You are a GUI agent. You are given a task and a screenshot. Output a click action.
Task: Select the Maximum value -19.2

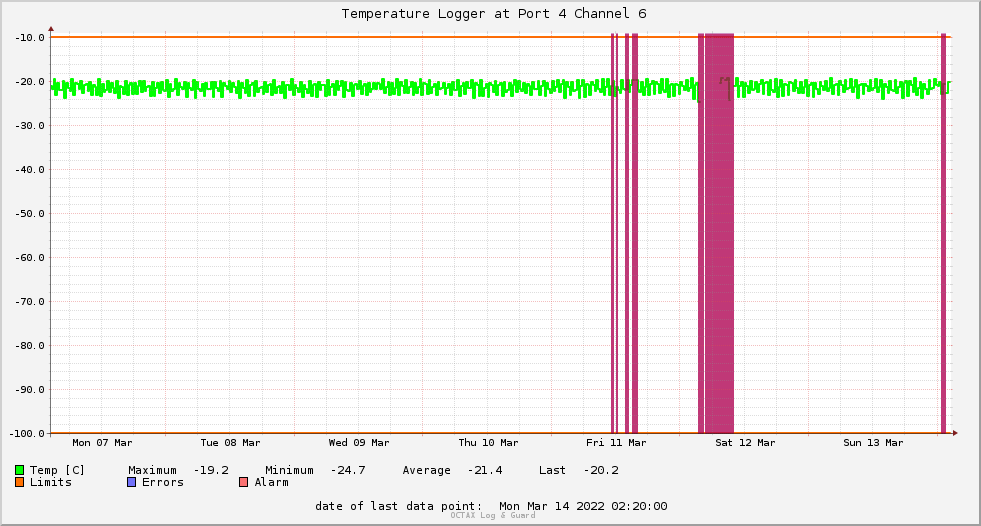[211, 470]
